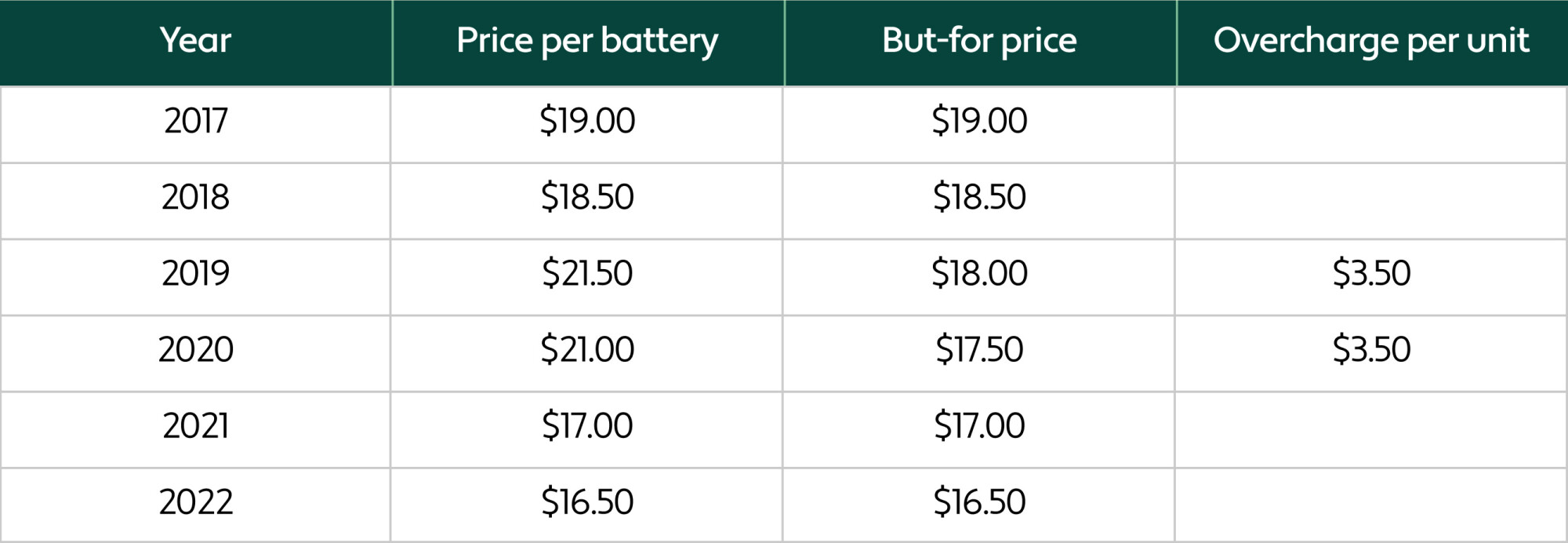The height and width of the screenshot is (543, 1568).
Task: Click 2017 price per battery $19.00
Action: (x=587, y=121)
